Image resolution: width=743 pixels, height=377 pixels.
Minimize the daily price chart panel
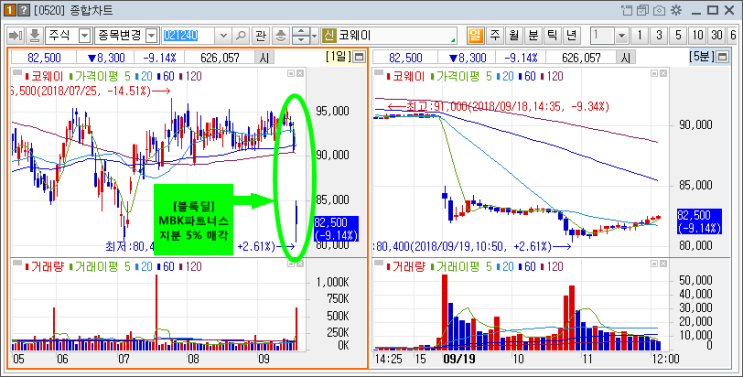pyautogui.click(x=291, y=73)
